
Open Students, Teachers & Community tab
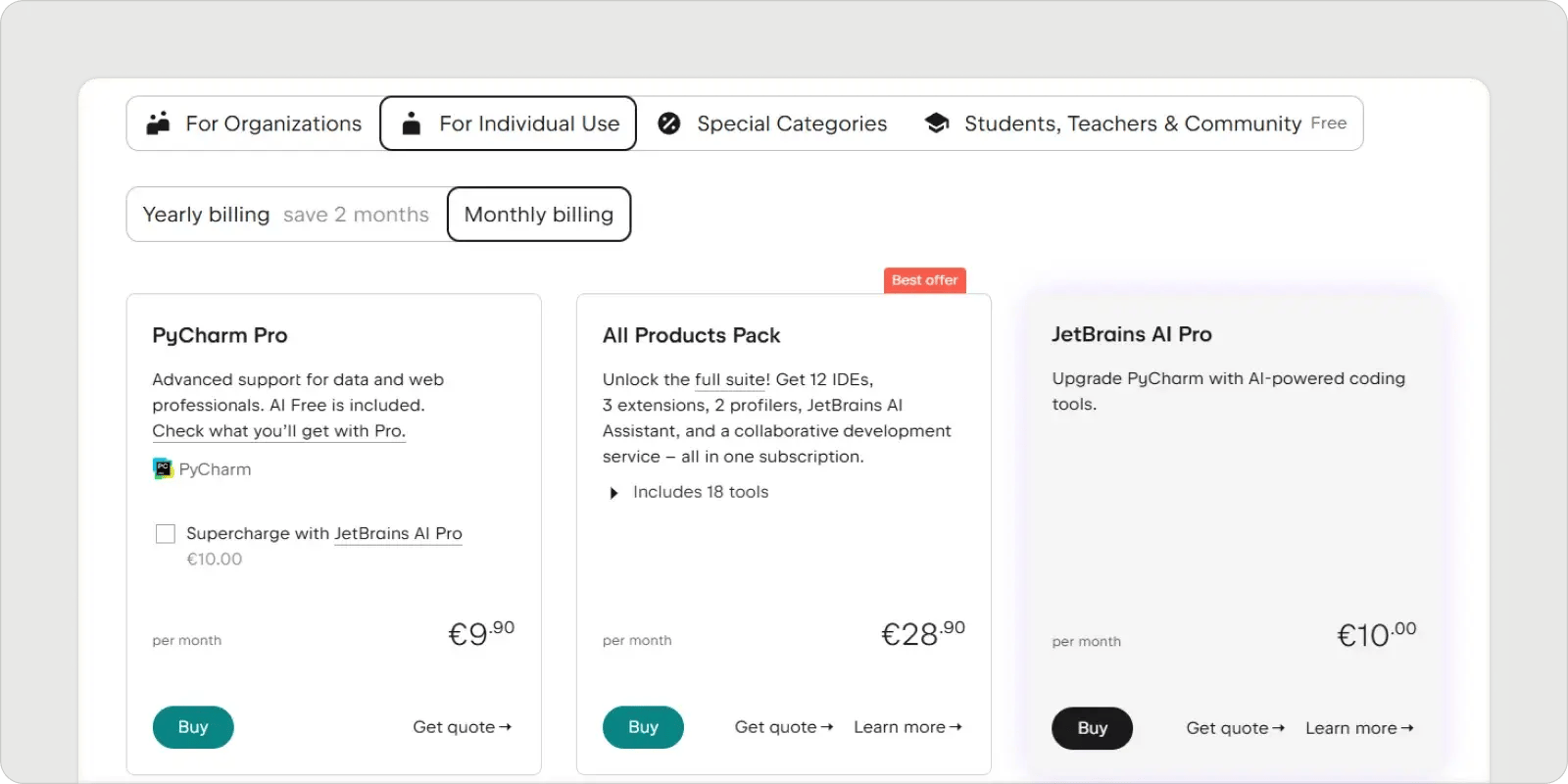coord(1136,123)
